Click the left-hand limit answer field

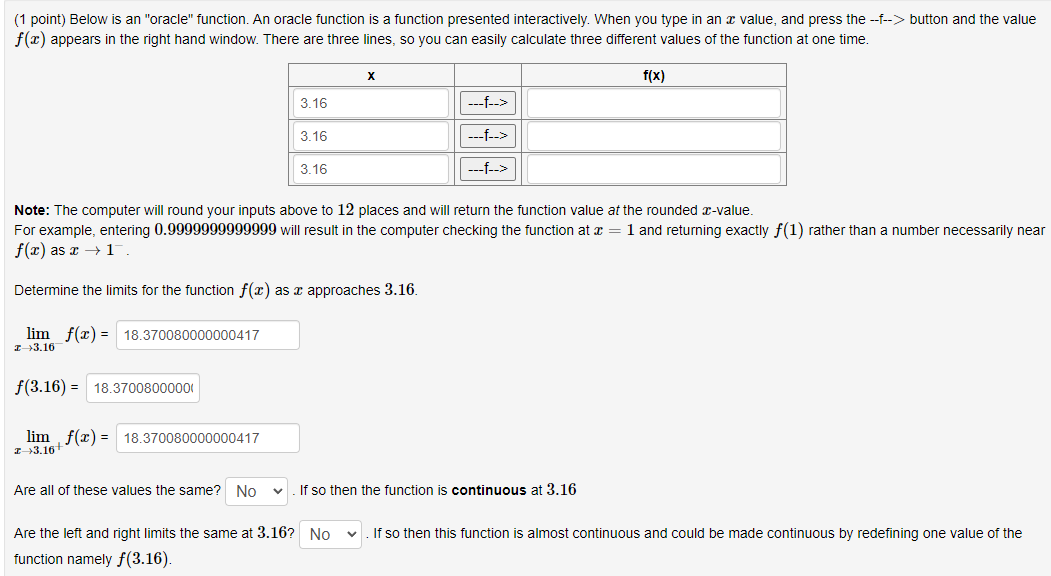pyautogui.click(x=207, y=334)
